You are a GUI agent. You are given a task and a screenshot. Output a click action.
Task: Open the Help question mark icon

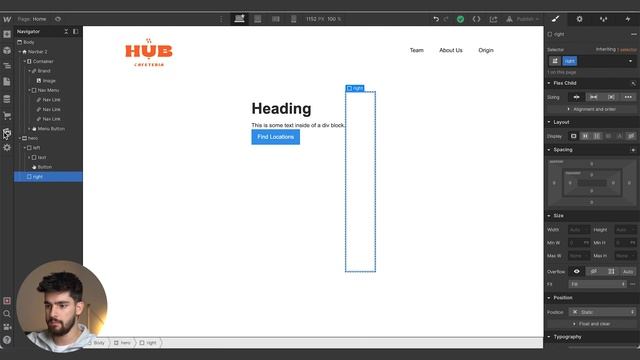click(x=7, y=340)
